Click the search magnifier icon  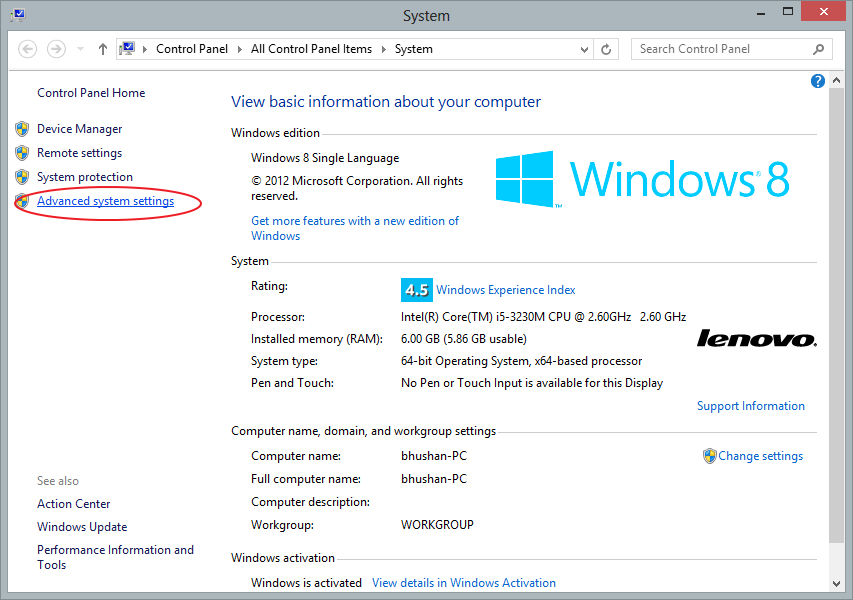(819, 49)
